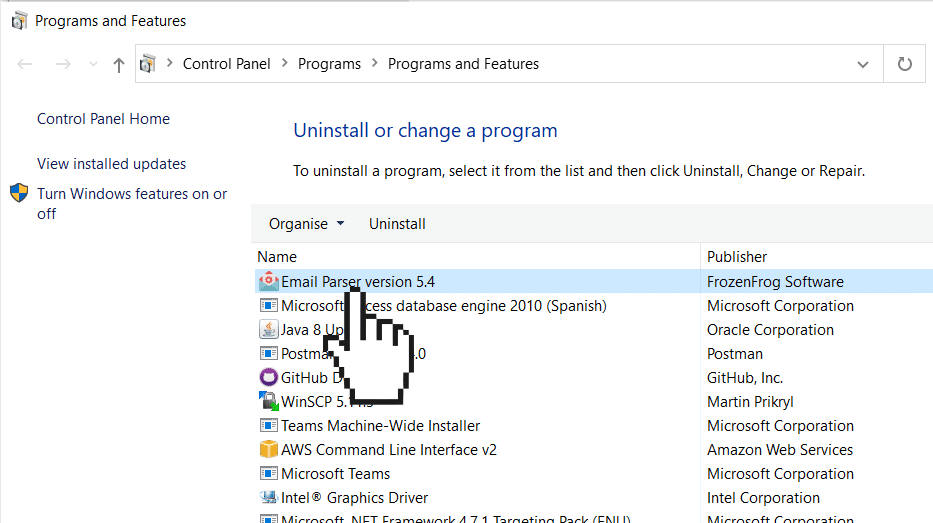This screenshot has height=523, width=933.
Task: Go up one level with up arrow
Action: (119, 64)
